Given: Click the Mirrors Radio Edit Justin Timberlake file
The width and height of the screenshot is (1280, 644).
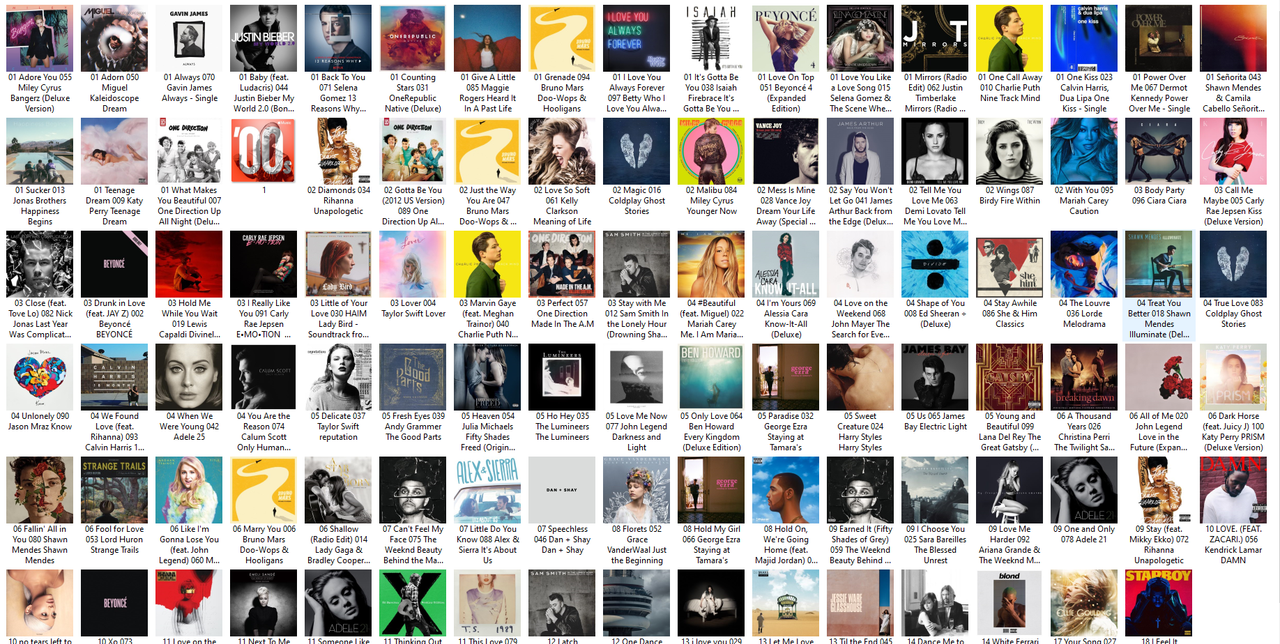Looking at the screenshot, I should coord(935,60).
